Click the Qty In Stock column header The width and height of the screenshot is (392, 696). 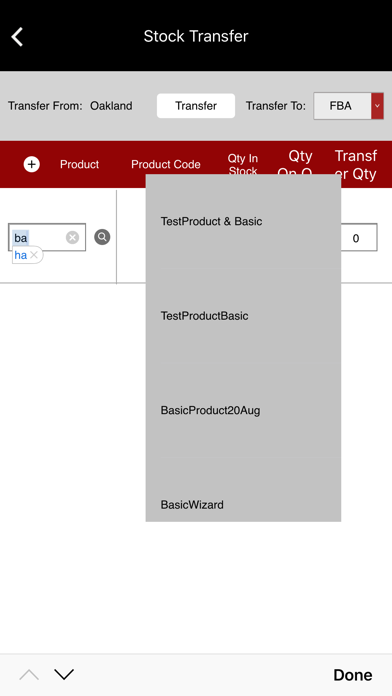243,164
